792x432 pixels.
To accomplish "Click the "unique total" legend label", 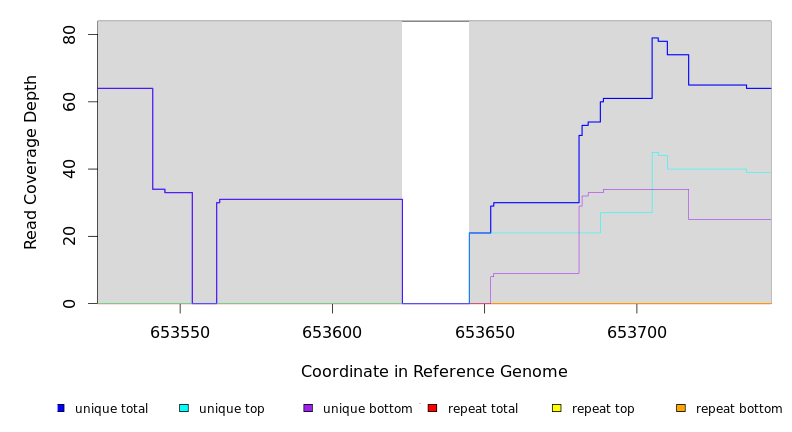I will (111, 409).
